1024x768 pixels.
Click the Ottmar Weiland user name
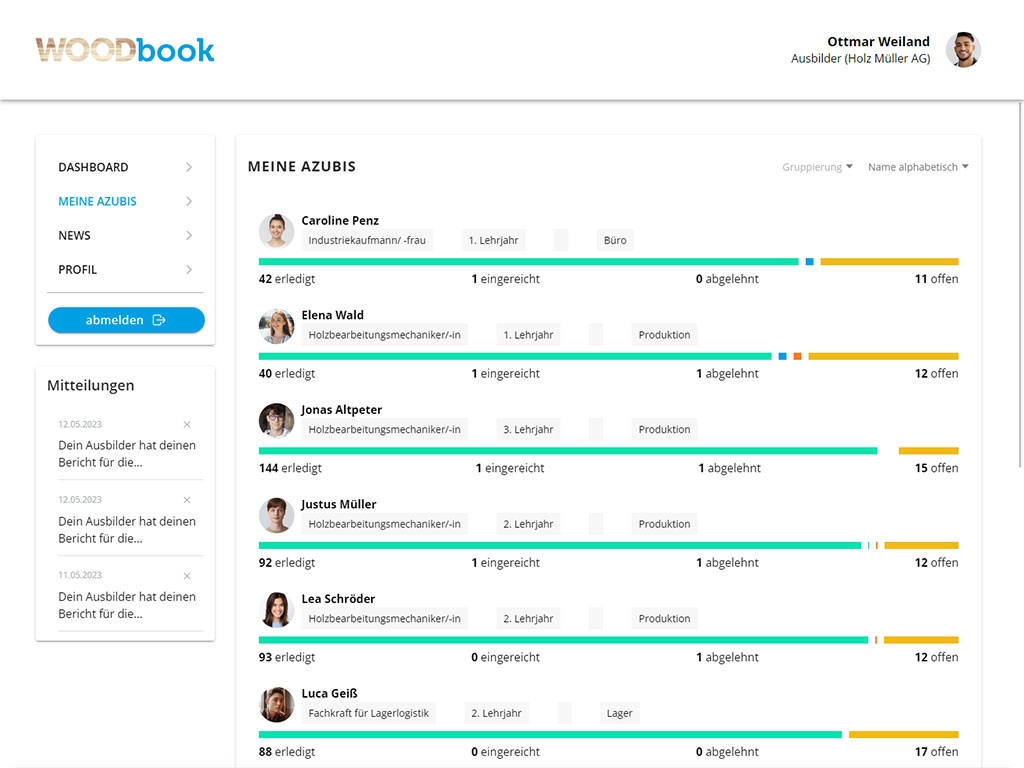tap(878, 42)
